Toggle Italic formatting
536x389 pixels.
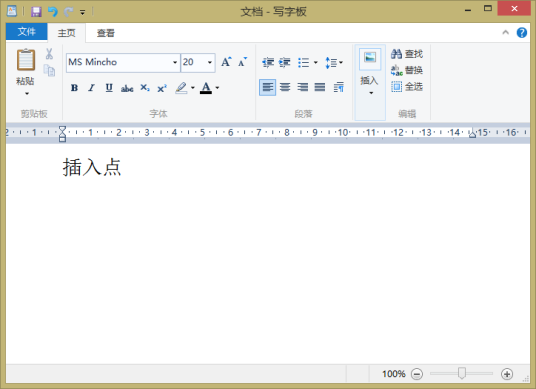pos(91,88)
